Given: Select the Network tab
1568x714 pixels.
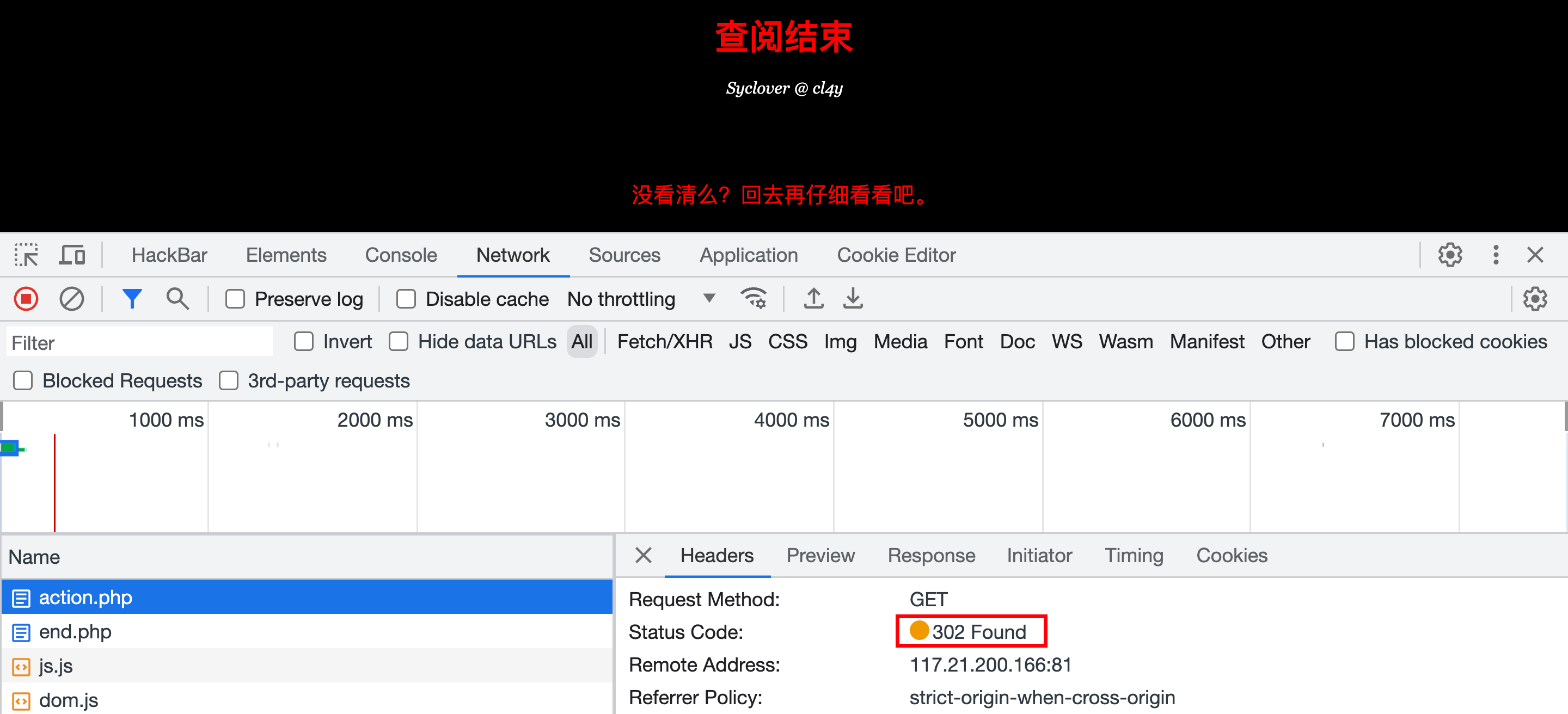Looking at the screenshot, I should pyautogui.click(x=512, y=255).
